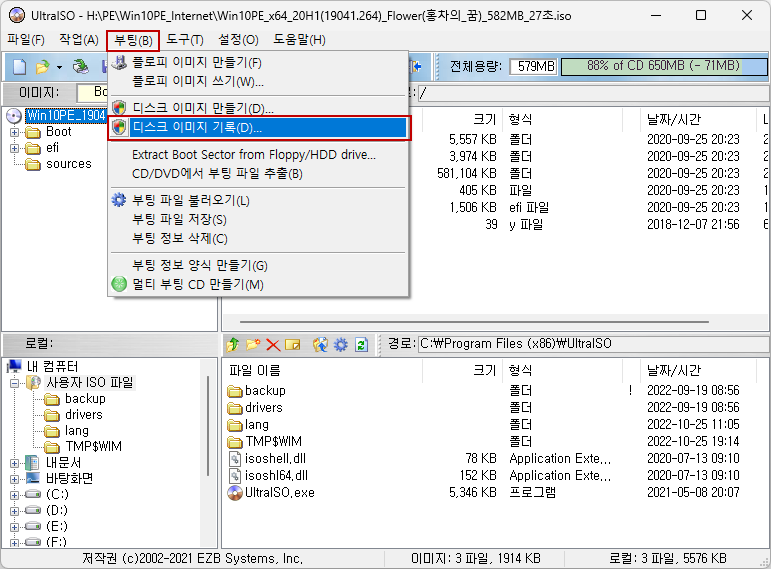Expand the (E:) drive node

pos(14,527)
